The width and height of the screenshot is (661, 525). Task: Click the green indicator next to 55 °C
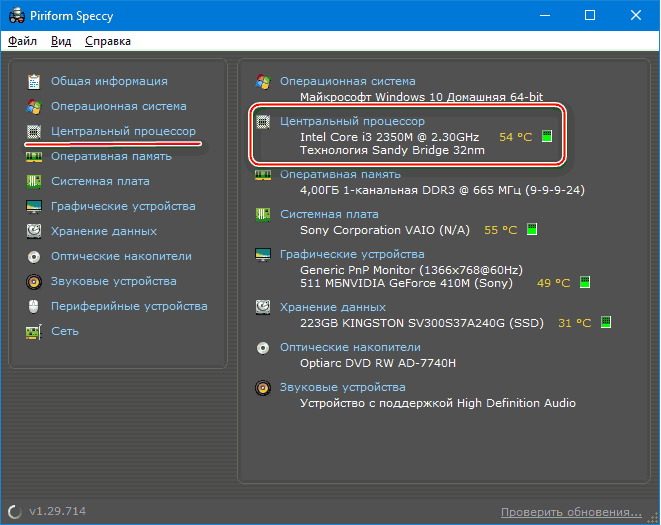coord(532,229)
